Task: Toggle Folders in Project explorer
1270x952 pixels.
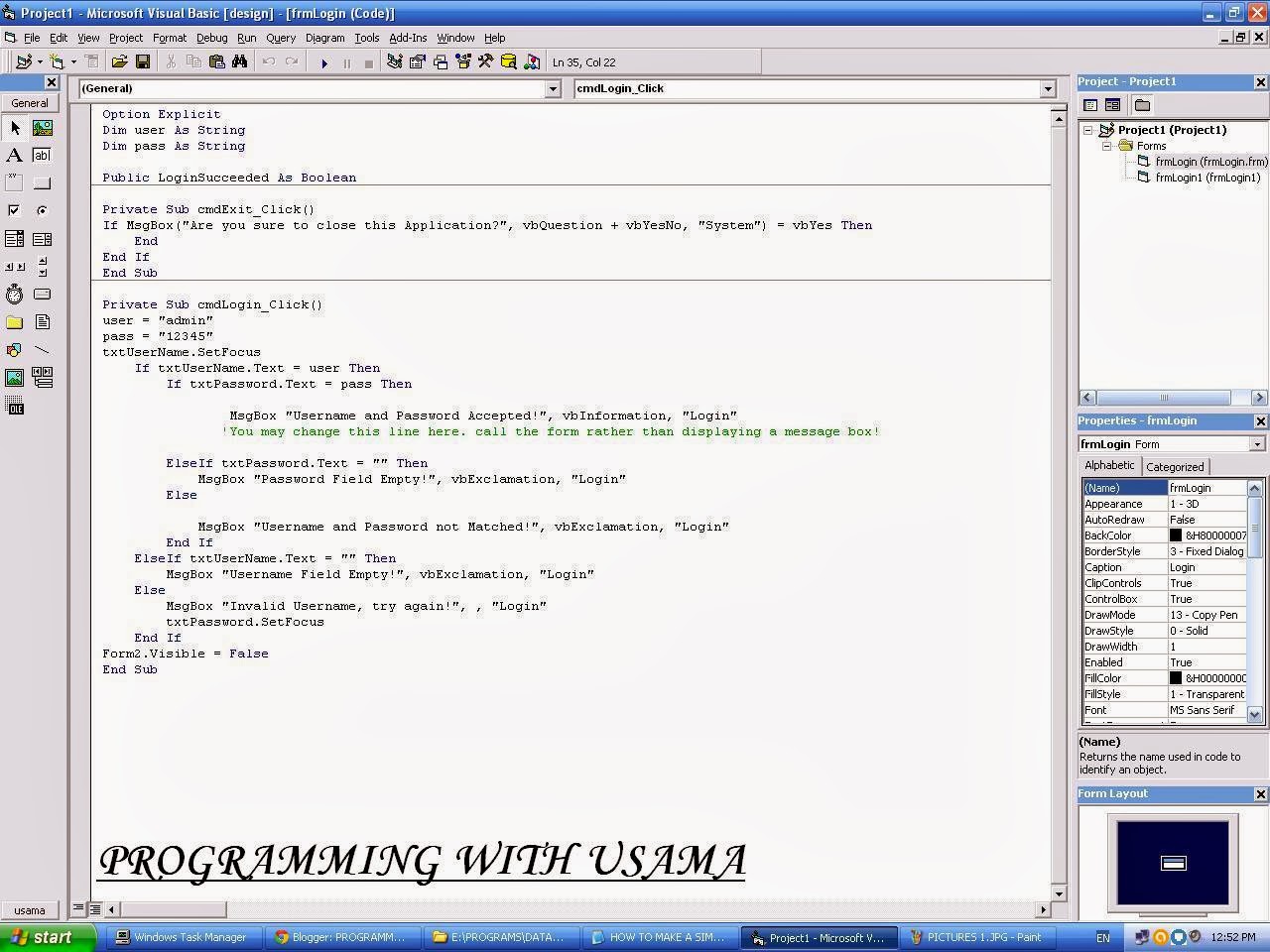Action: tap(1141, 105)
